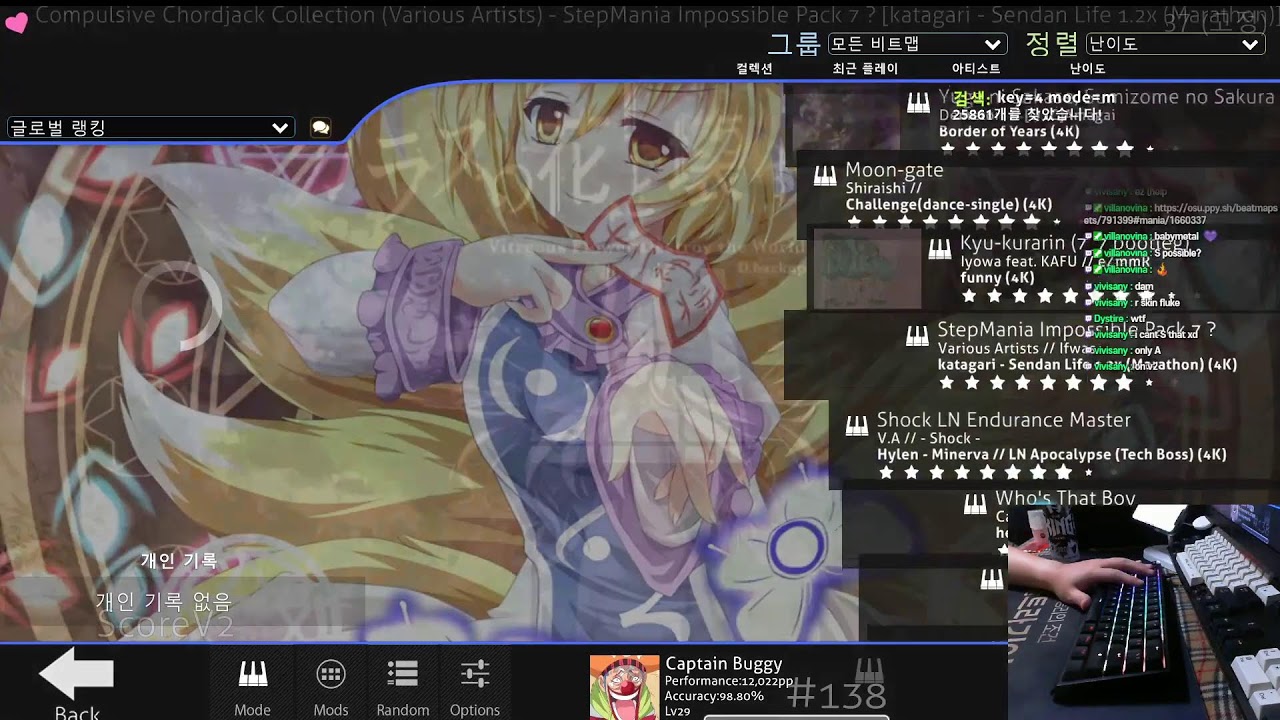
Task: Click Shock LN Endurance Master star rating
Action: pyautogui.click(x=985, y=472)
